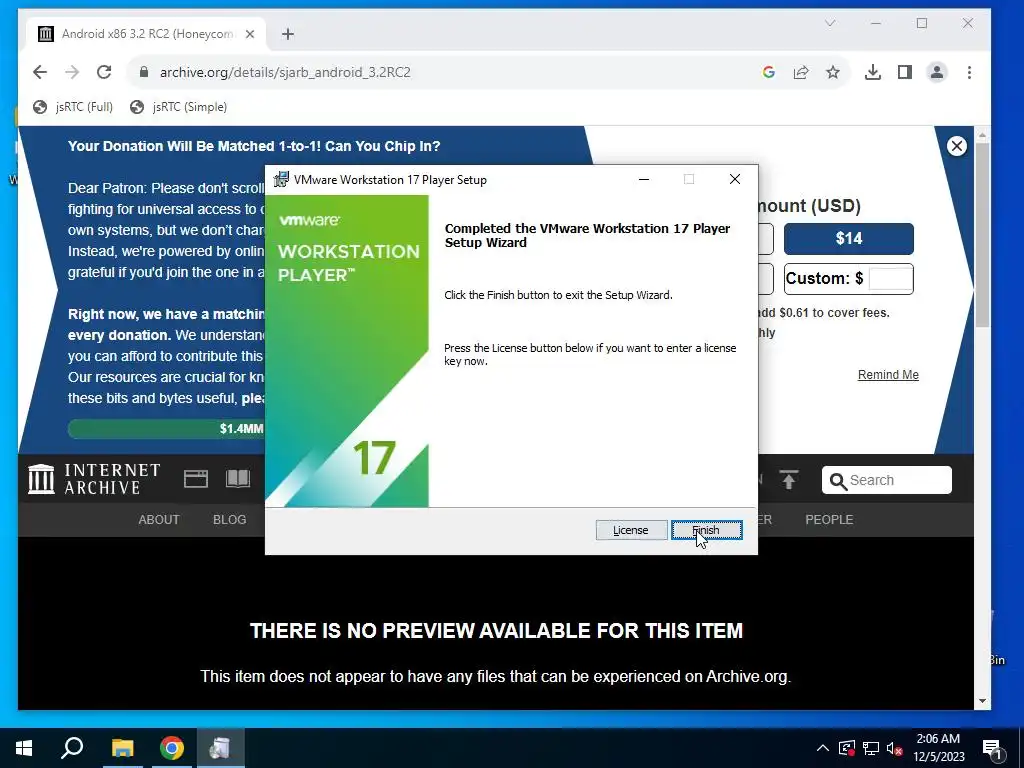1024x768 pixels.
Task: Open ABOUT in Archive menu
Action: (x=159, y=520)
